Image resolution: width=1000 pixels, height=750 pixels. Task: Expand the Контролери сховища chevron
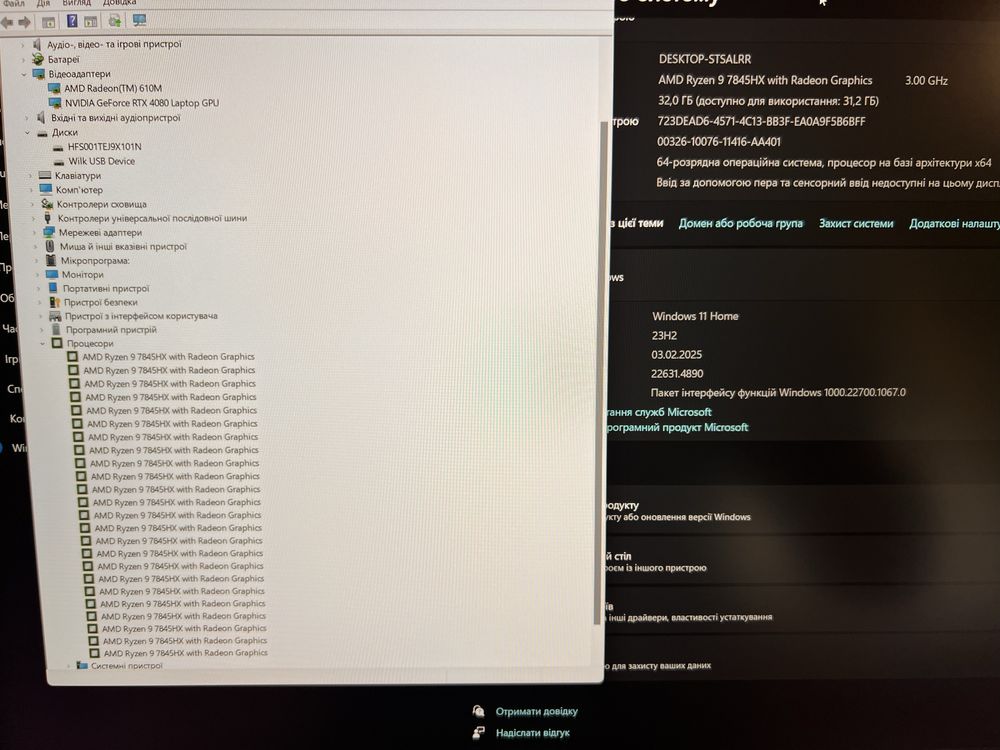click(x=33, y=204)
